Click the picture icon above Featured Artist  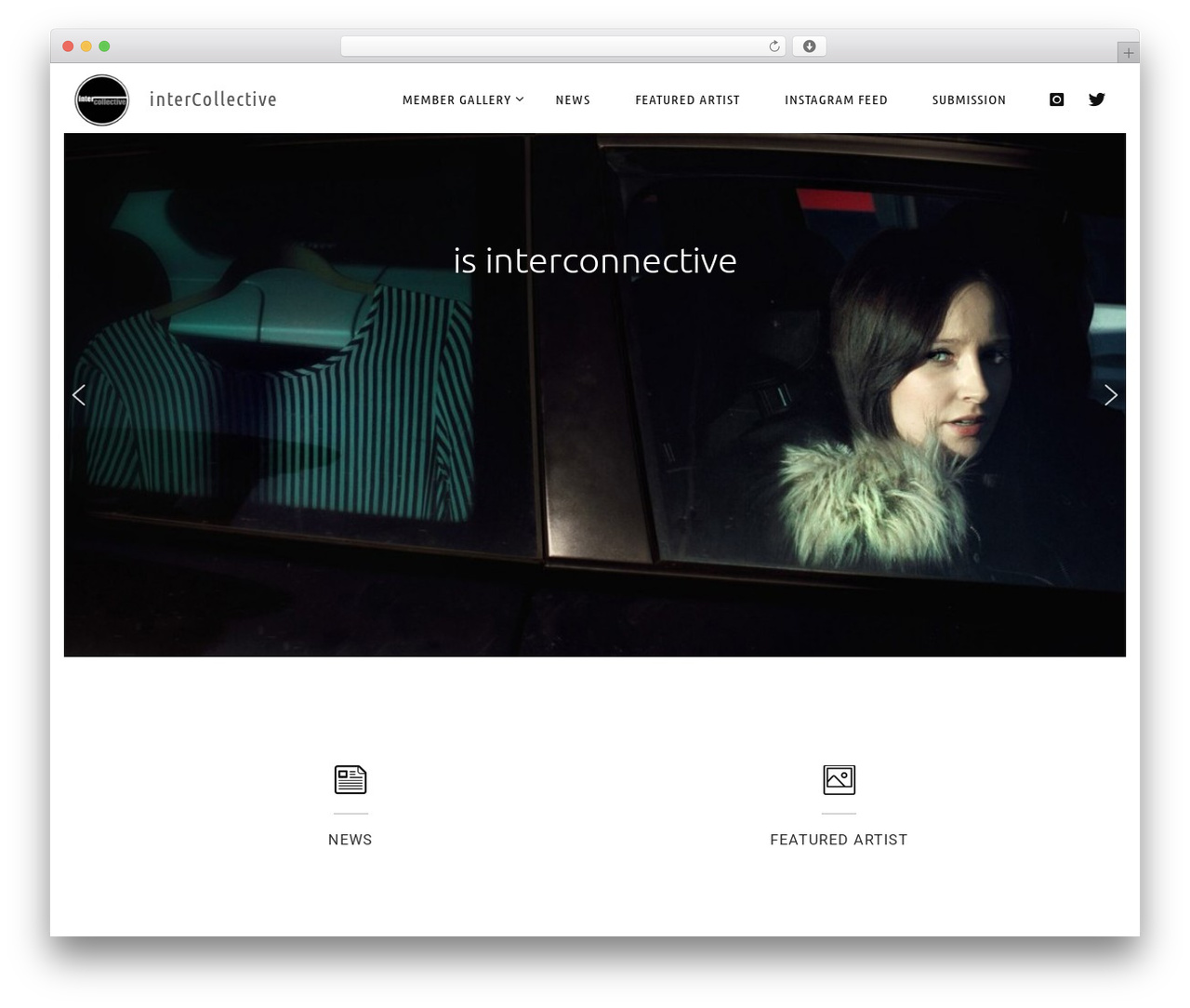click(x=839, y=779)
